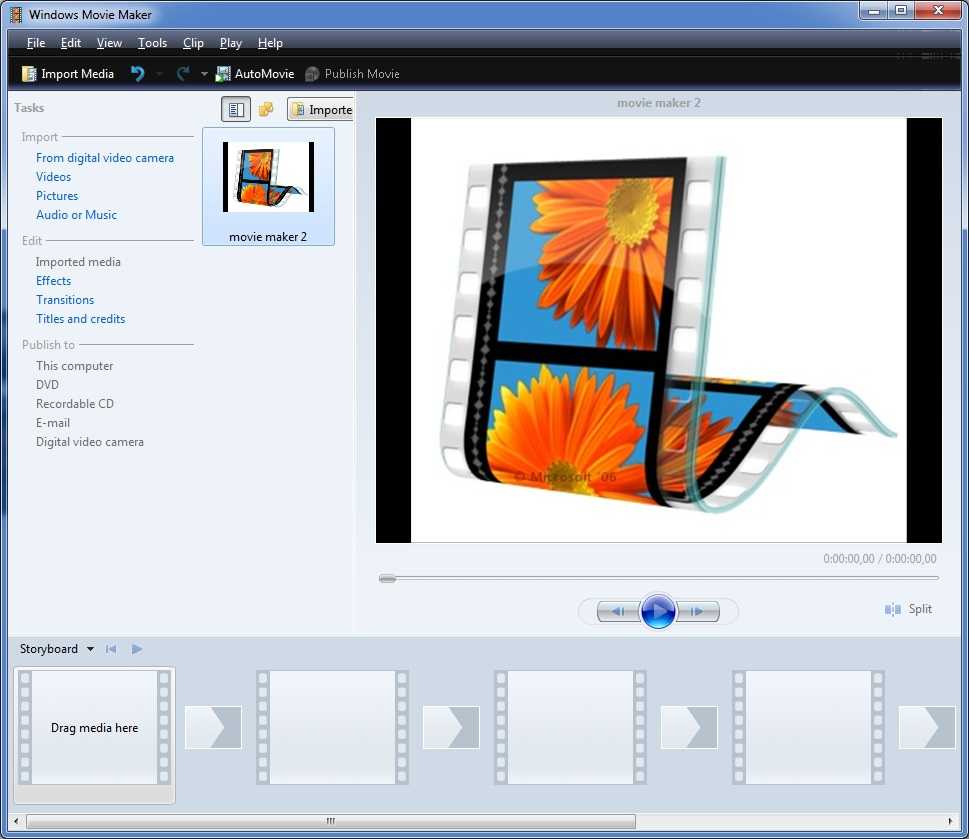Select the second empty storyboard frame
The image size is (969, 839).
click(332, 728)
